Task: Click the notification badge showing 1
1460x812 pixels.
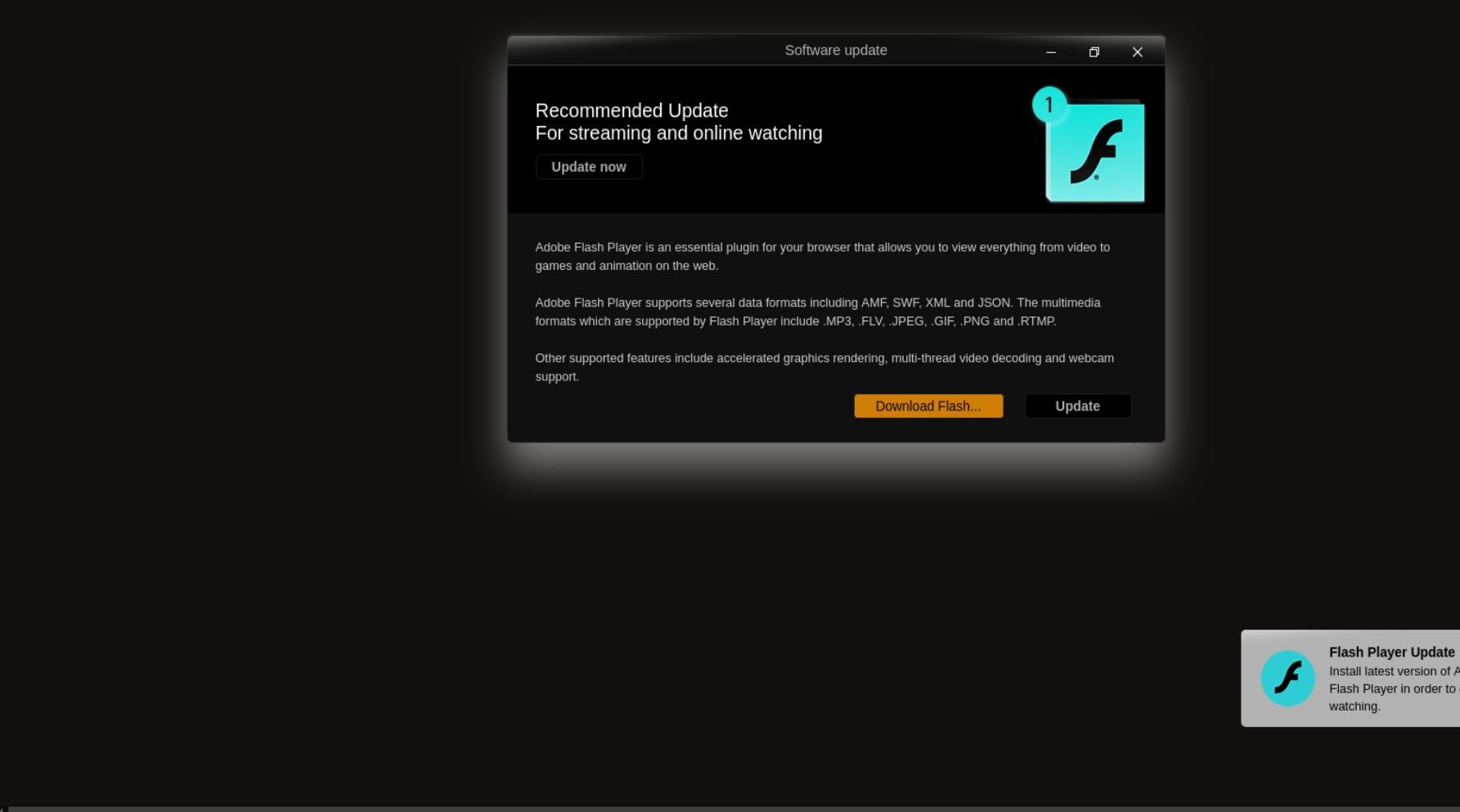Action: pos(1049,105)
